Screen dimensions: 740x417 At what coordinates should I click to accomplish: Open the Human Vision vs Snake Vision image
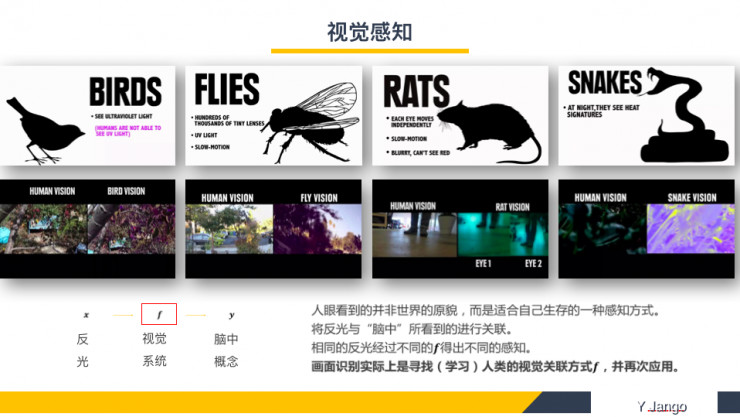click(645, 229)
